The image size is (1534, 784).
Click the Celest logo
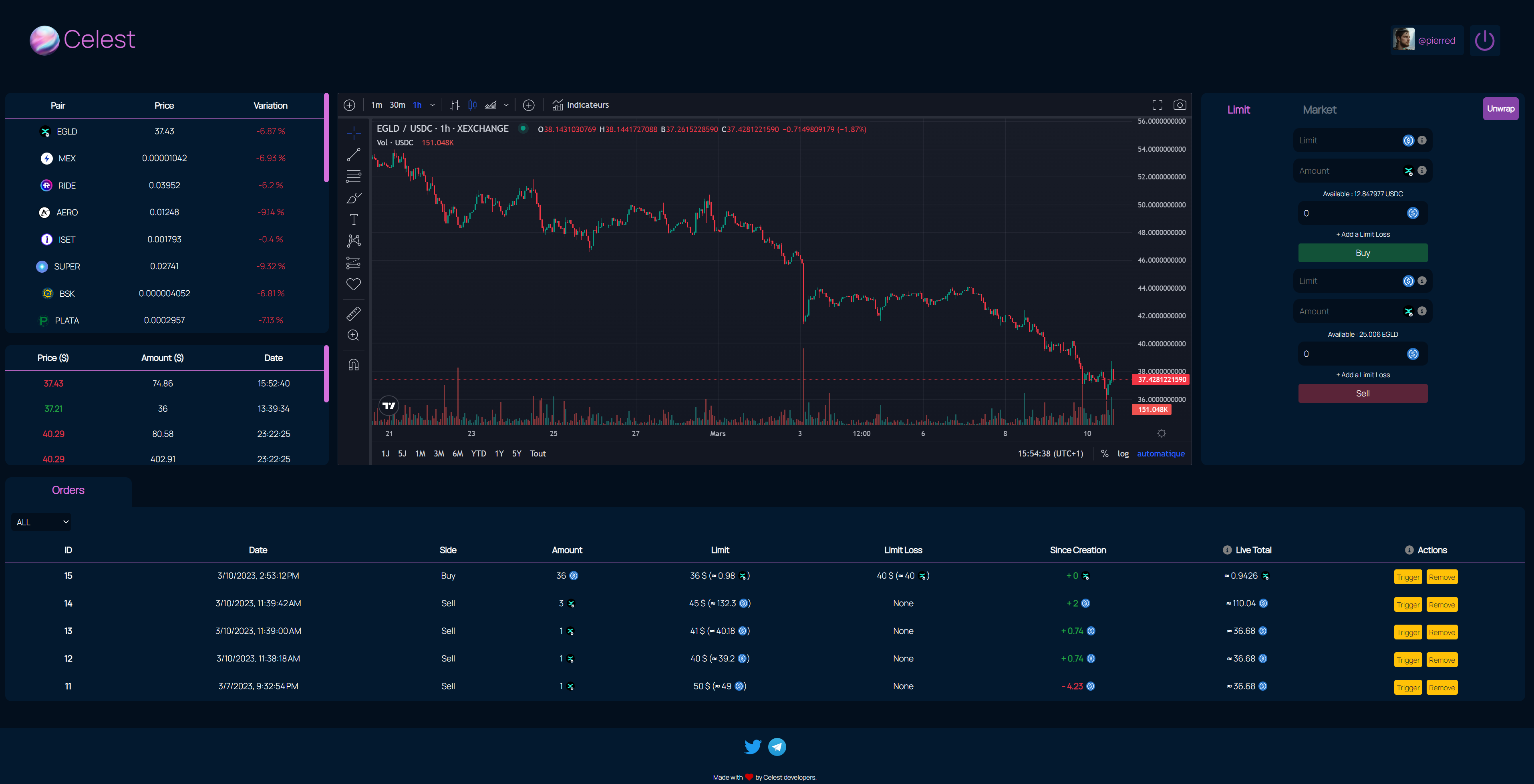83,40
